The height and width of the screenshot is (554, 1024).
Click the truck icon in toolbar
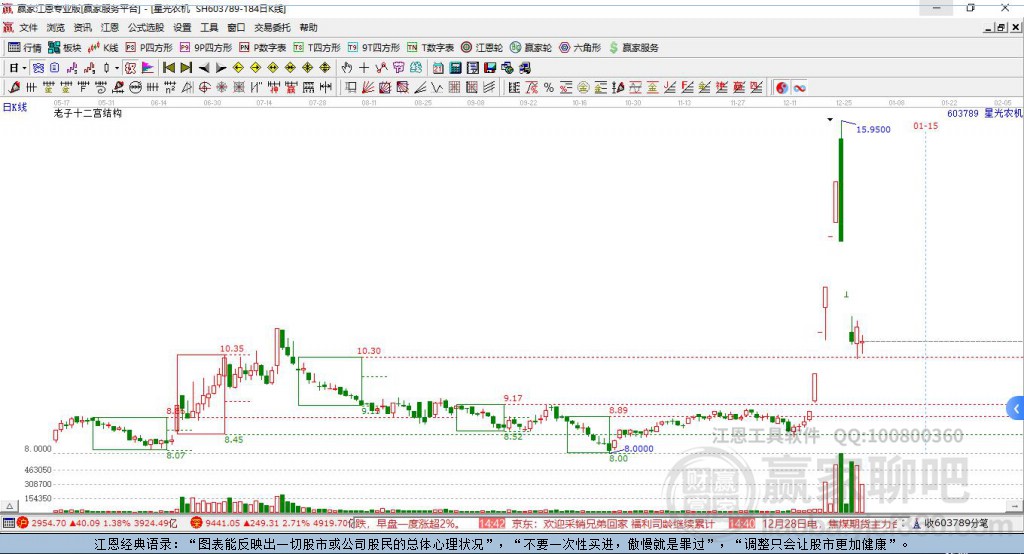[x=524, y=68]
